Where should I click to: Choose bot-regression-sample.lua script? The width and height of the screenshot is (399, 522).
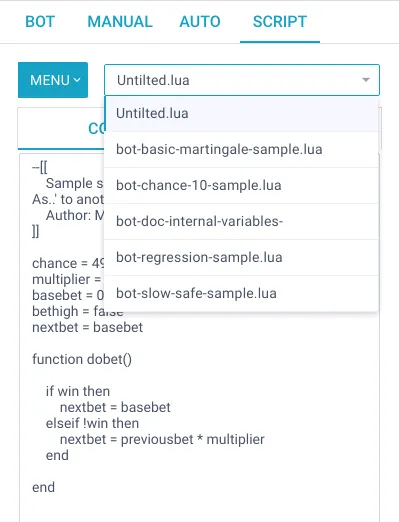click(242, 258)
